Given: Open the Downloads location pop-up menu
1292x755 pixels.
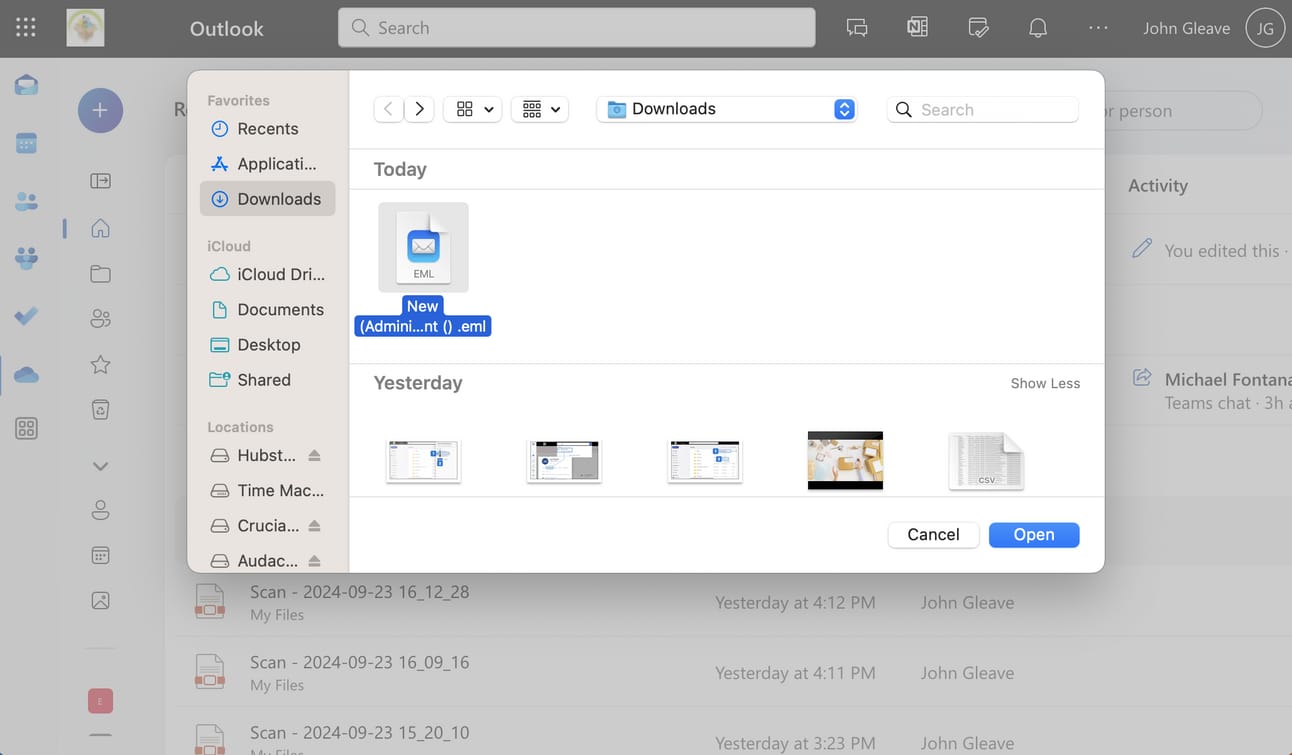Looking at the screenshot, I should tap(727, 109).
